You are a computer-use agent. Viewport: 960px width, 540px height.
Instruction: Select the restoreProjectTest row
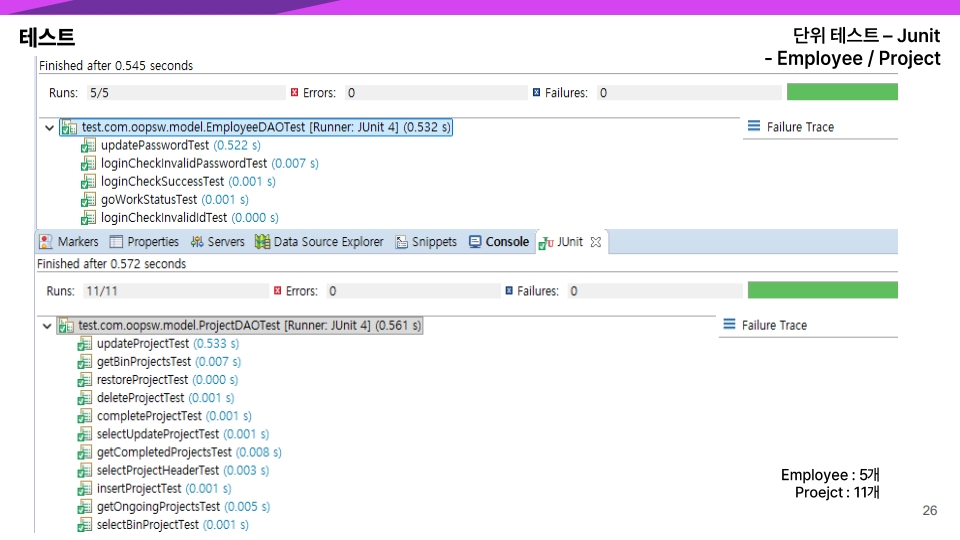[158, 380]
